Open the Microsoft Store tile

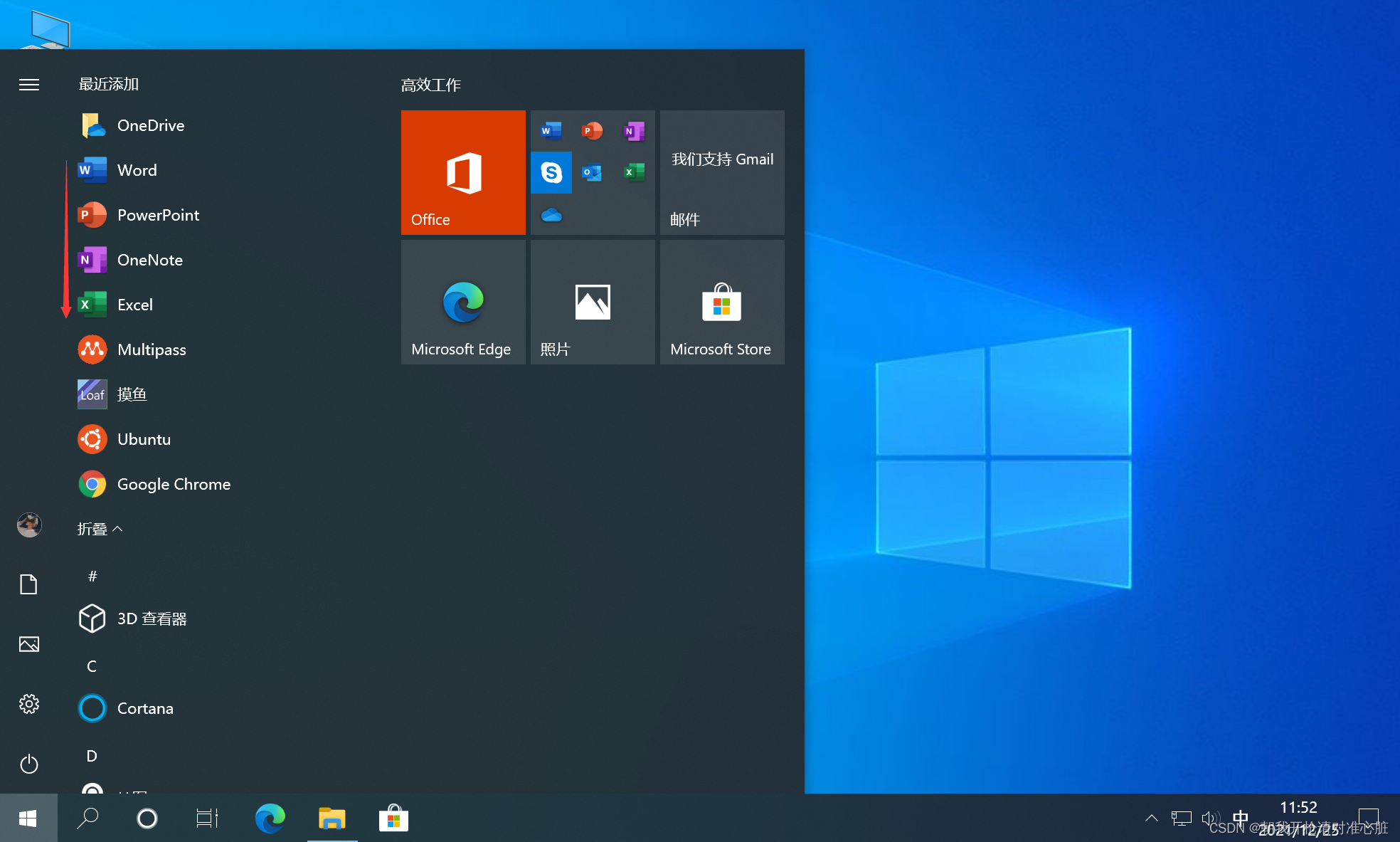(x=722, y=302)
